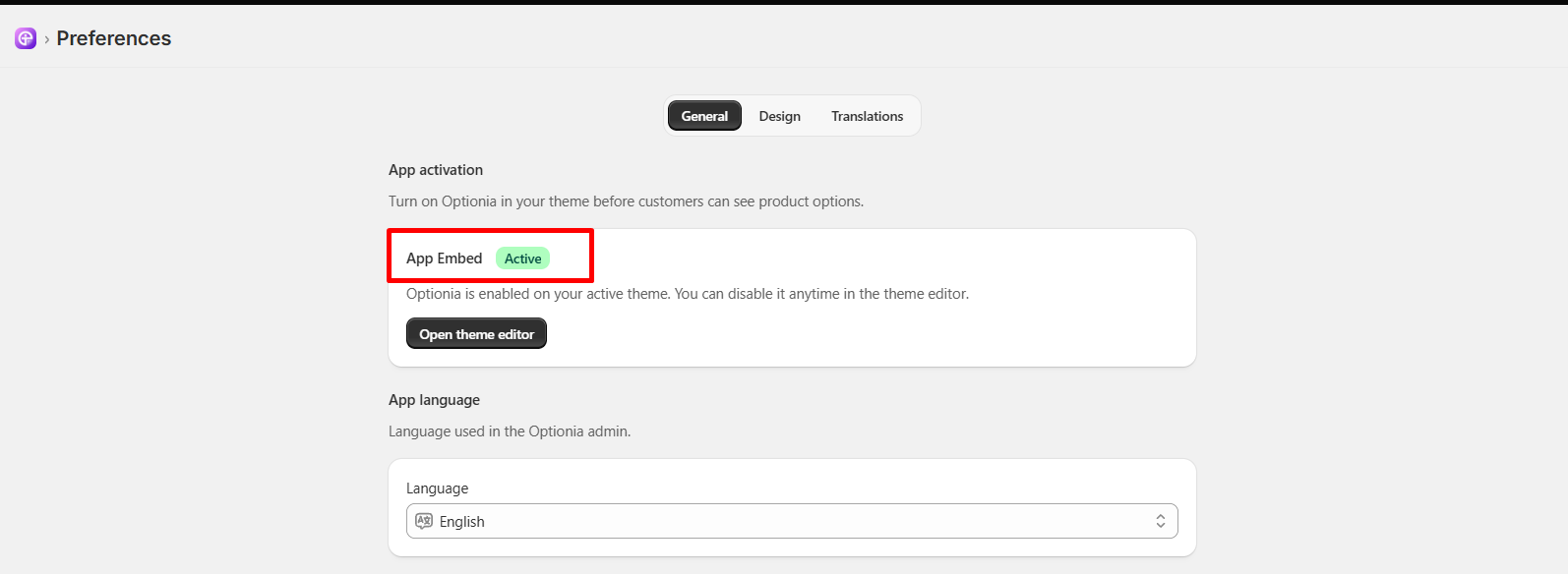Click the word English in the language selector
The image size is (1568, 574).
(462, 522)
